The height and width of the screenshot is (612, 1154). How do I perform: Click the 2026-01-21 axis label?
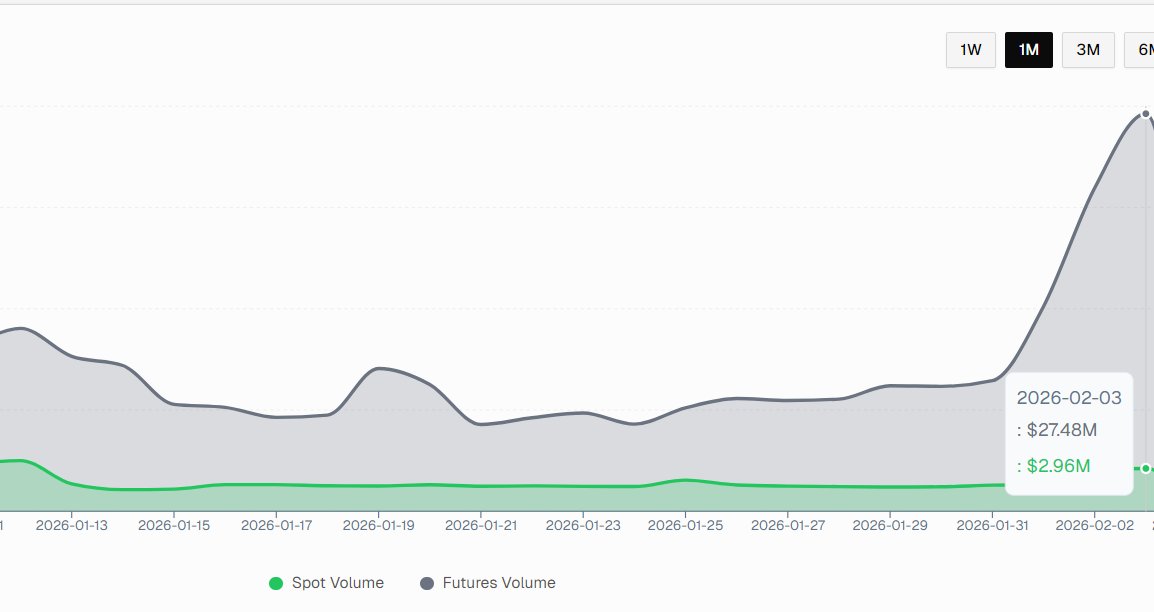tap(481, 525)
